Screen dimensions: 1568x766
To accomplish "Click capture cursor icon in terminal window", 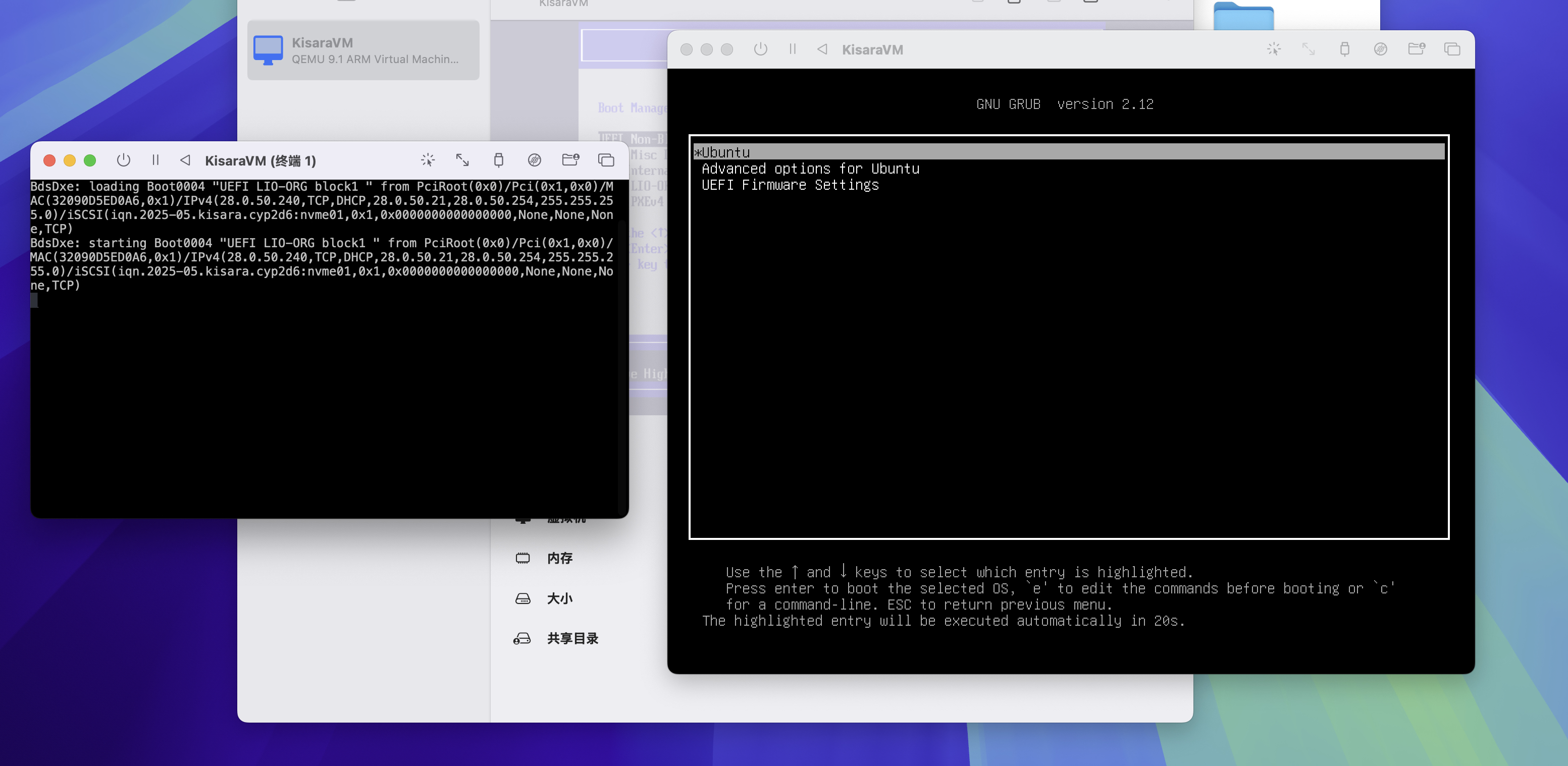I will pyautogui.click(x=427, y=160).
